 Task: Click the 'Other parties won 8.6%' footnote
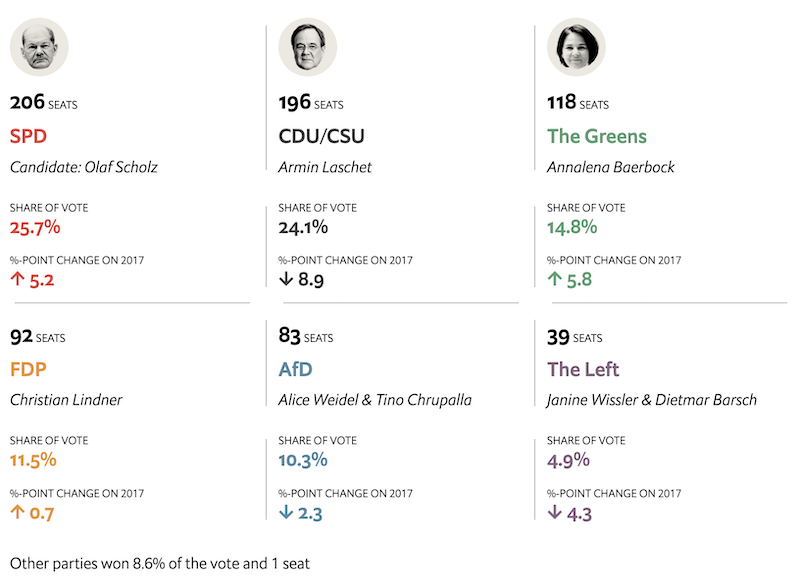(160, 563)
